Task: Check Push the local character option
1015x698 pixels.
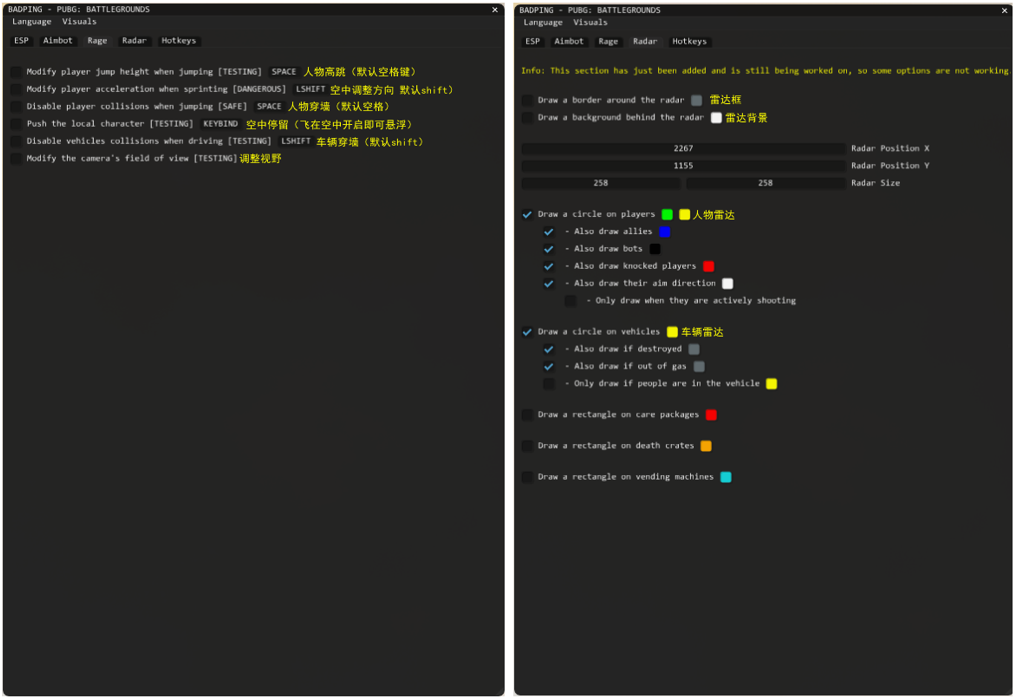Action: (x=16, y=124)
